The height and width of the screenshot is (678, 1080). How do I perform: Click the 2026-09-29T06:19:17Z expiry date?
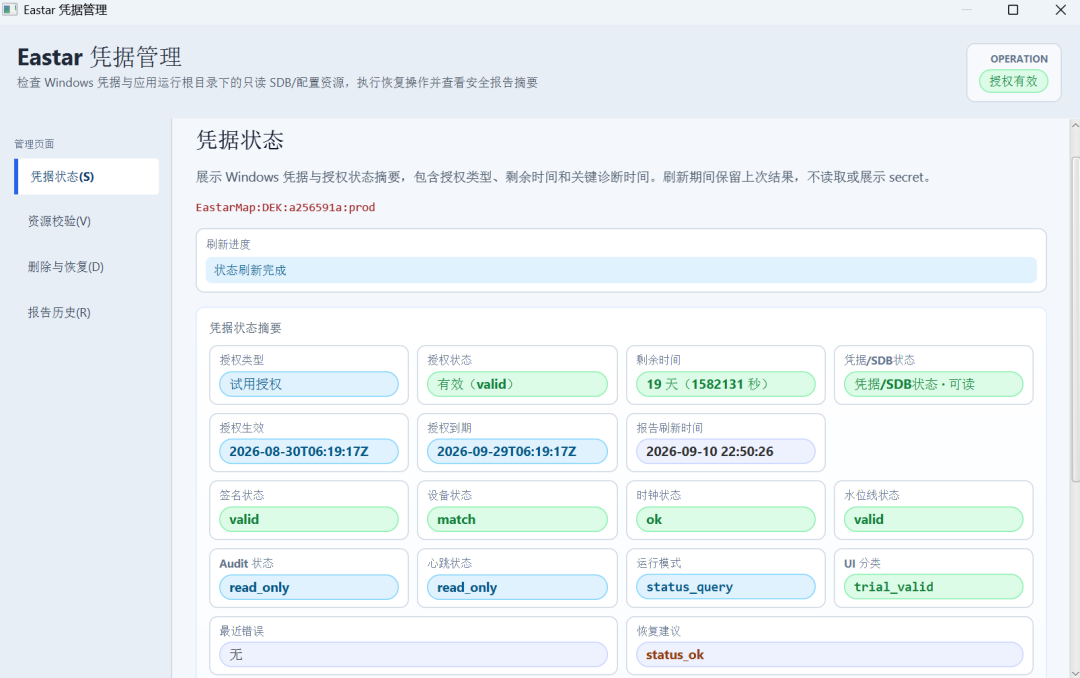[517, 451]
